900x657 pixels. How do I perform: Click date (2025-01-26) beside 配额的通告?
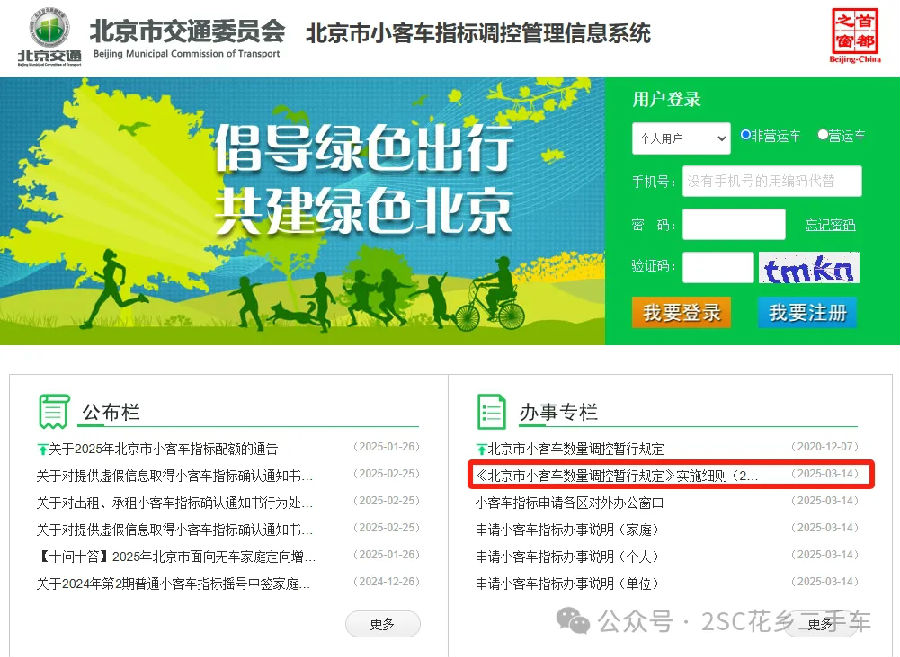(386, 446)
